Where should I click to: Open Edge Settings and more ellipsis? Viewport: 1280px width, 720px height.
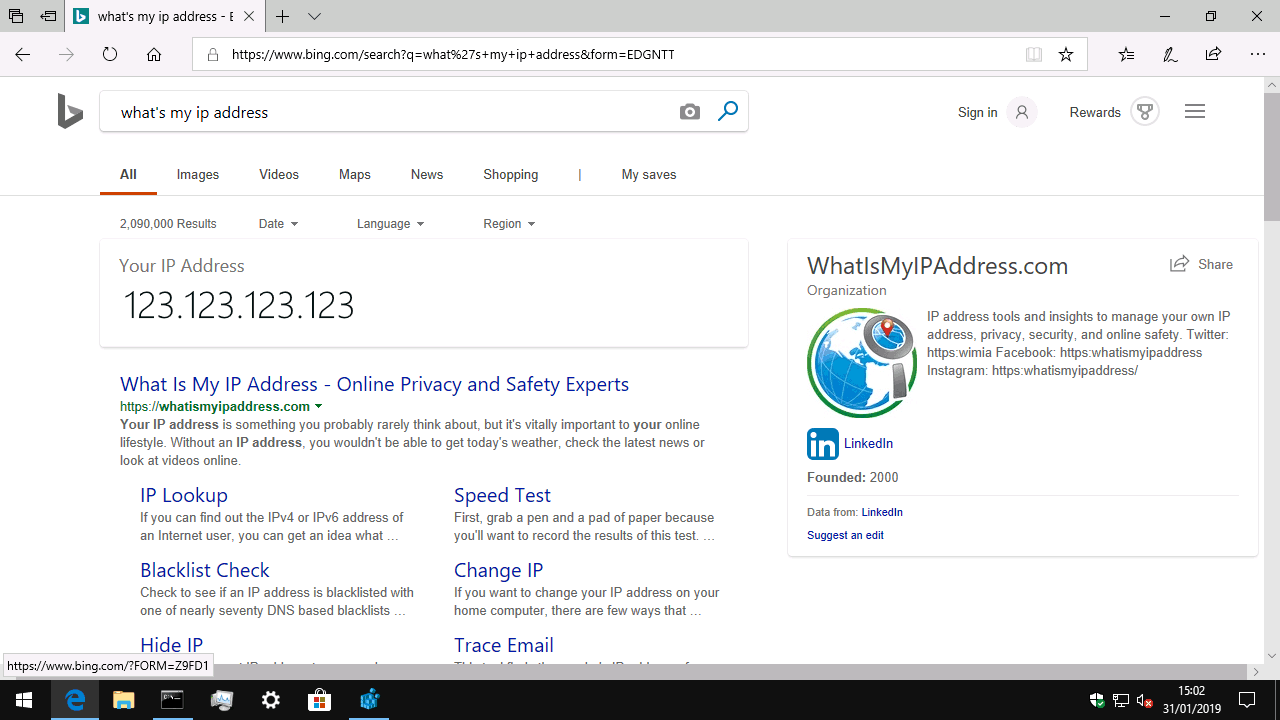pos(1258,55)
